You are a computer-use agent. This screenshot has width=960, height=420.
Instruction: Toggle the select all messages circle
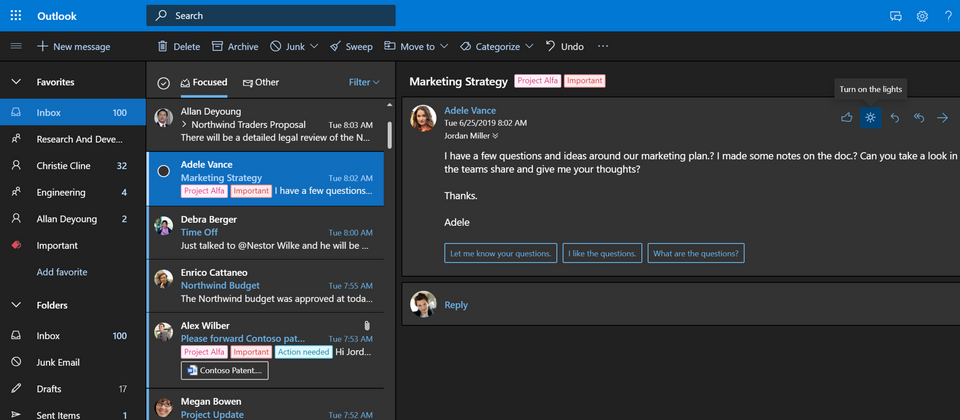pos(163,83)
